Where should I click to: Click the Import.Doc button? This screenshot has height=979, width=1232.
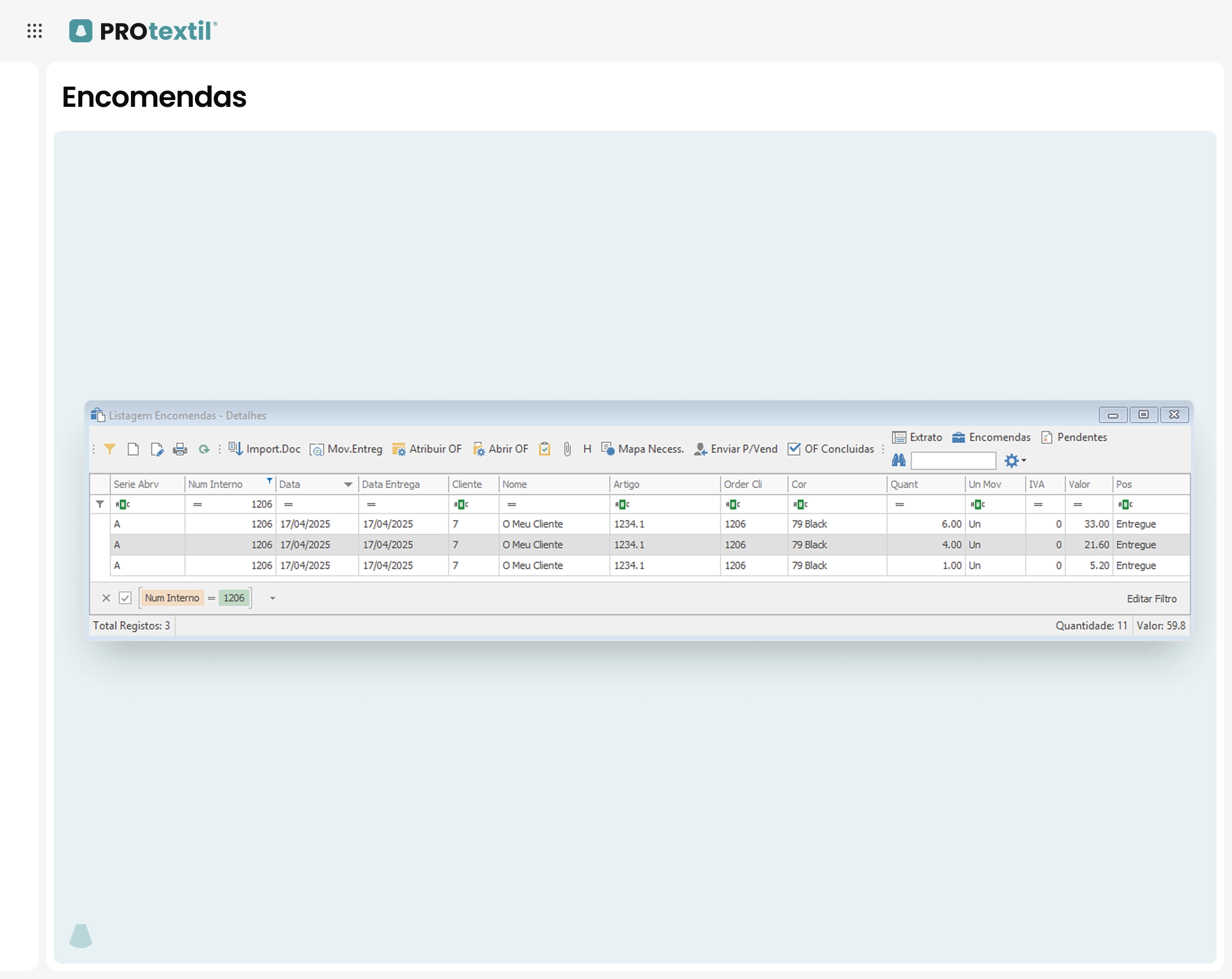(x=265, y=449)
